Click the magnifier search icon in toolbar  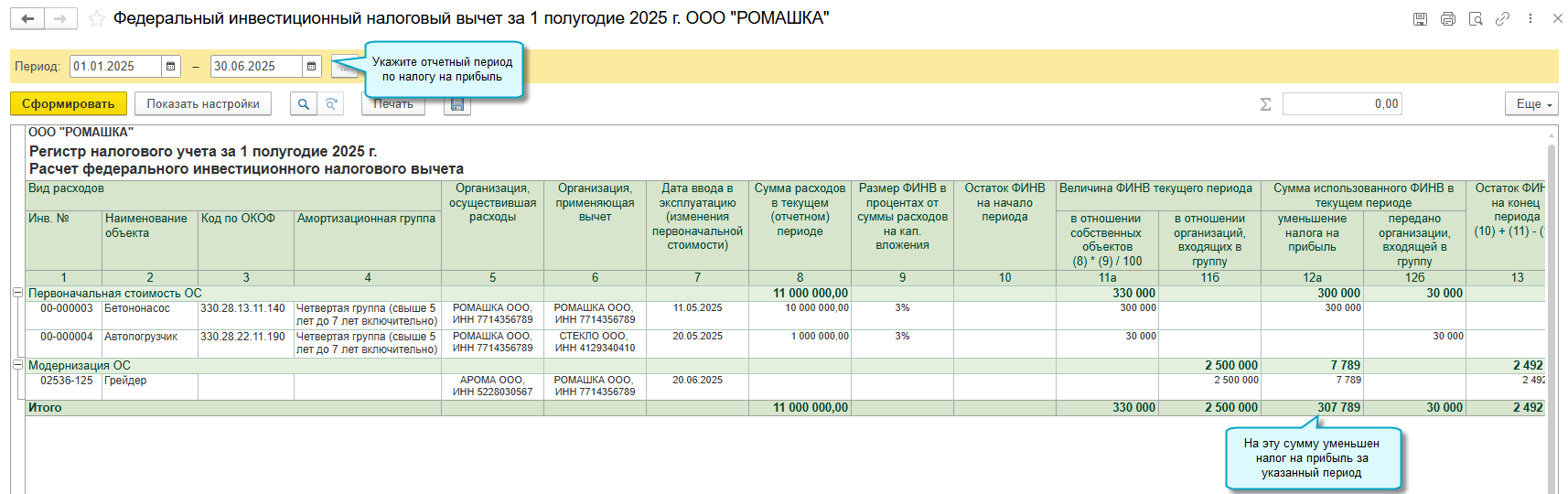click(x=304, y=104)
